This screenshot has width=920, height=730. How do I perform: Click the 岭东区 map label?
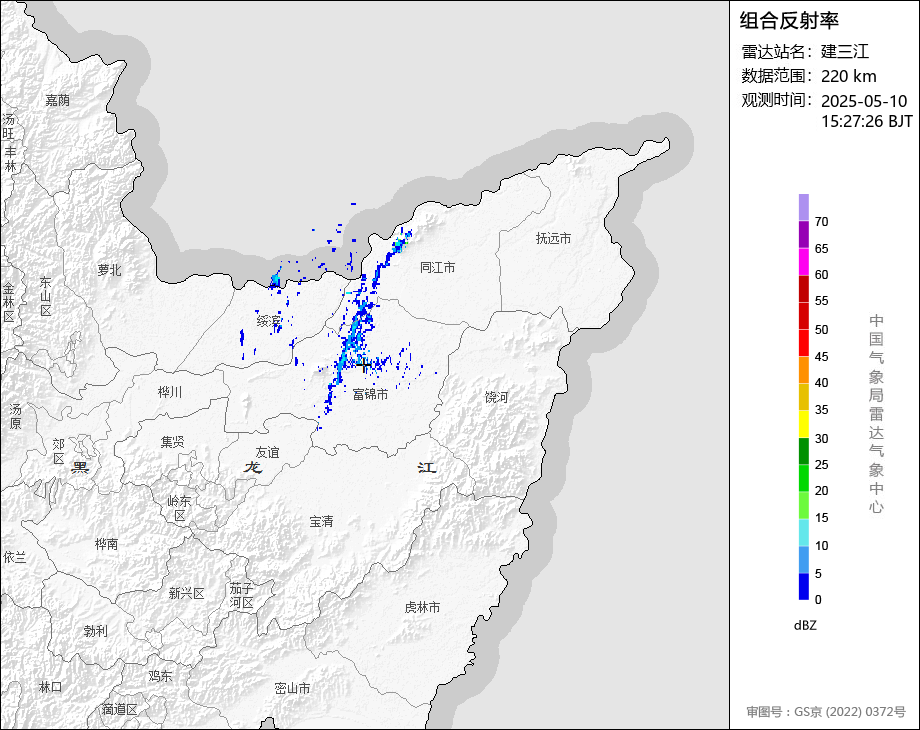click(x=179, y=508)
